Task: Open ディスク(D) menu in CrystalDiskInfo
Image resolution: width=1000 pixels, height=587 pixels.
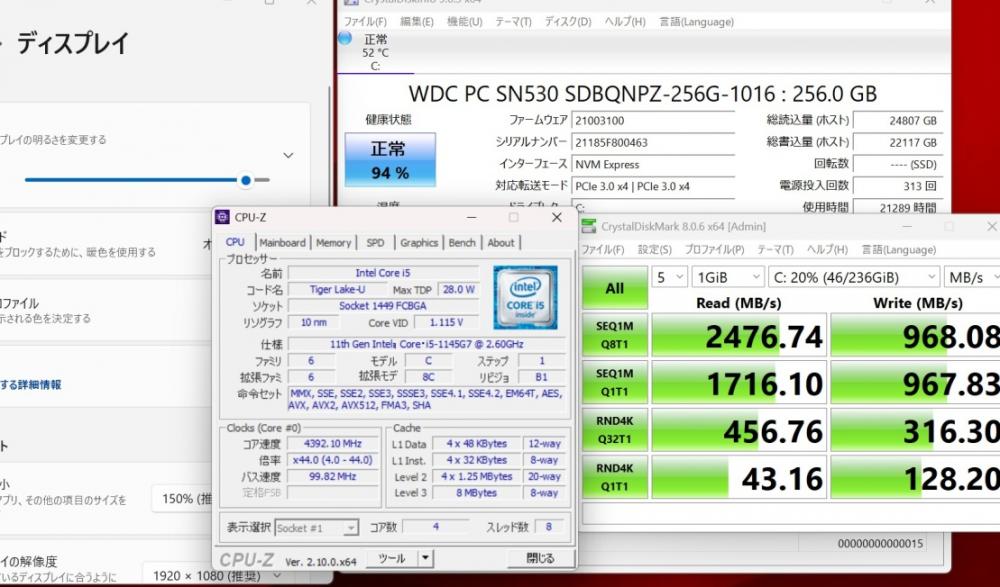Action: (568, 22)
